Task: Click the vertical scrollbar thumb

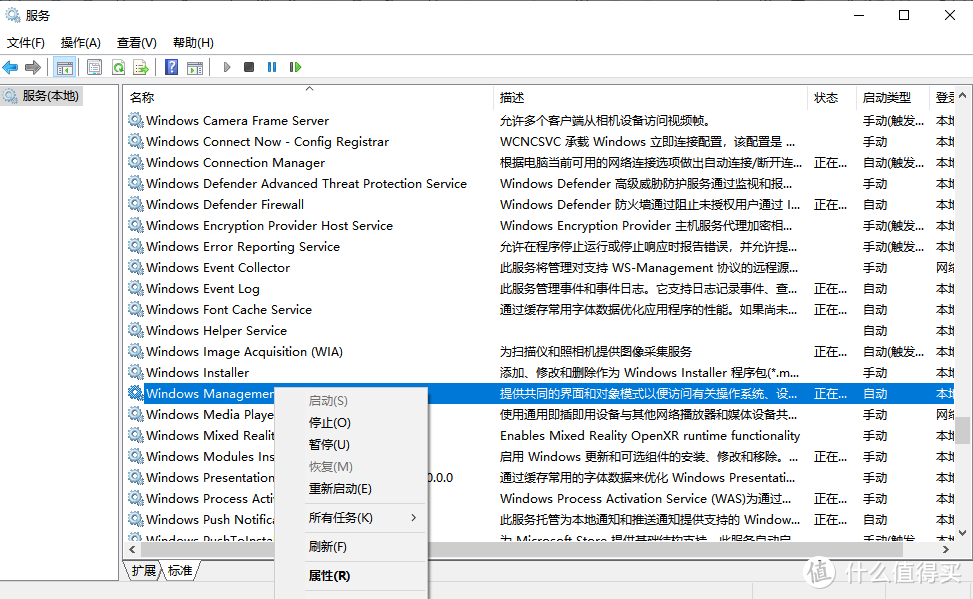Action: (x=962, y=430)
